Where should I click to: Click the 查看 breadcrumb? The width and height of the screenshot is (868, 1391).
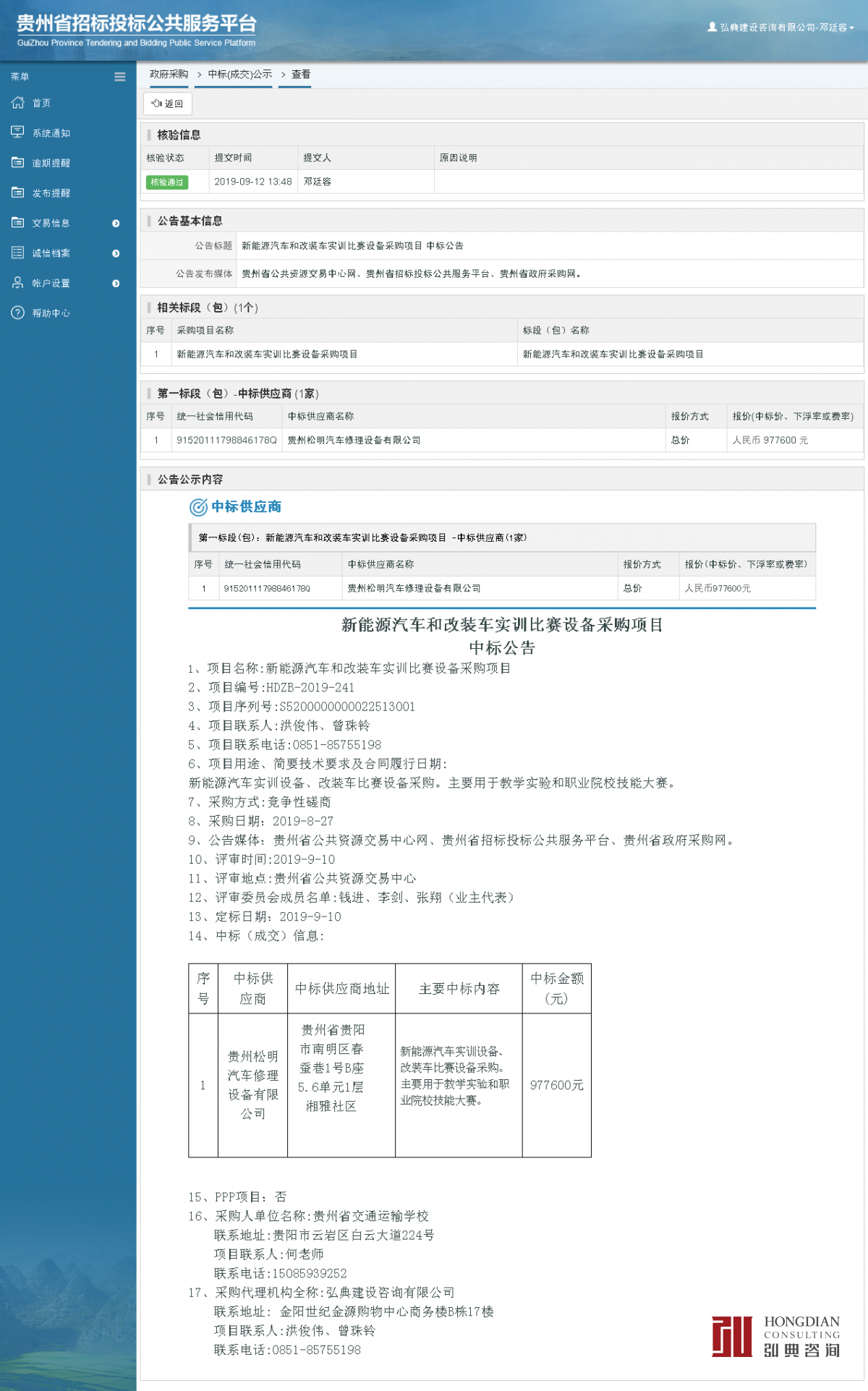tap(301, 75)
